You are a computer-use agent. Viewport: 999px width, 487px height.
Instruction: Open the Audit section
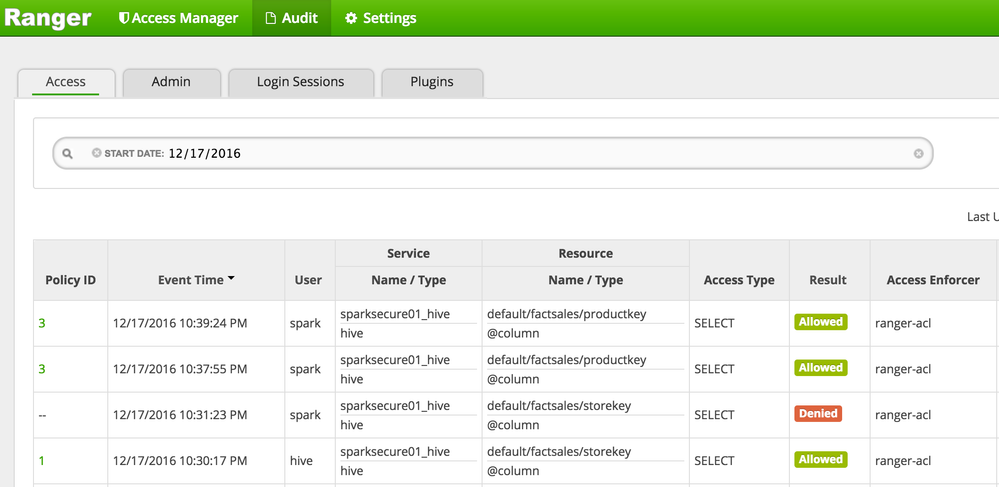click(291, 18)
